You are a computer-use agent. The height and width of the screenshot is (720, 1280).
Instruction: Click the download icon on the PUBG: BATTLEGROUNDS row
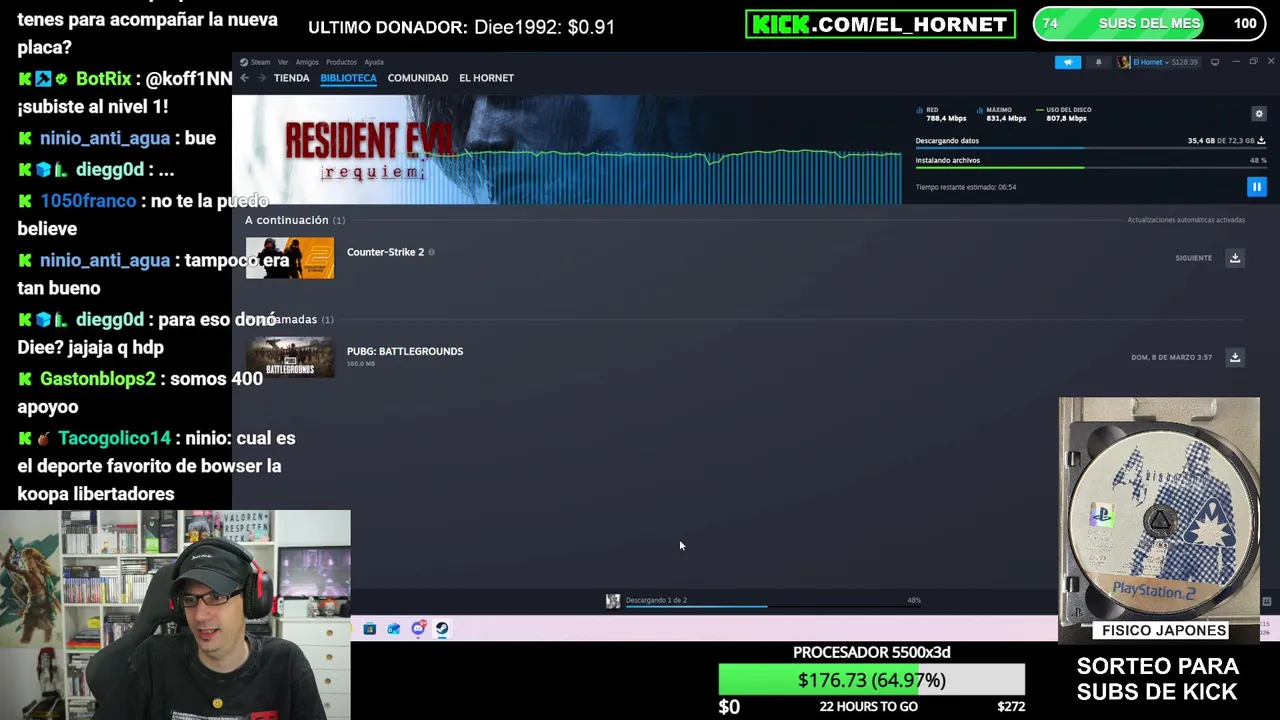click(1235, 357)
